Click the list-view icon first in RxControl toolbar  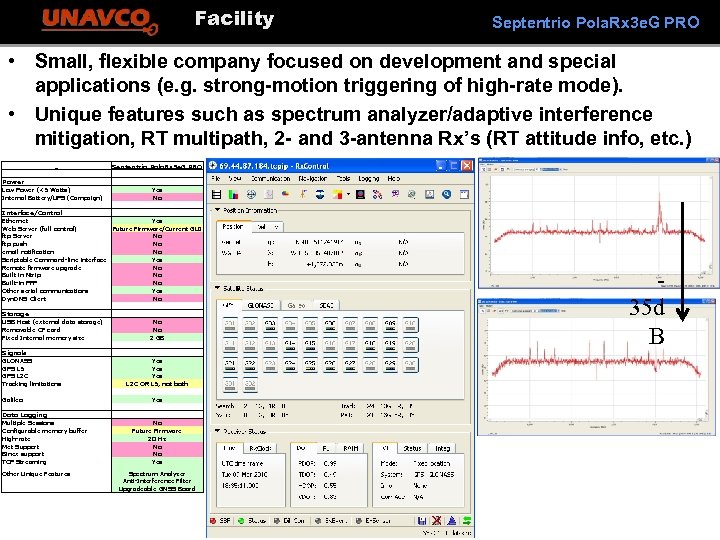[216, 195]
